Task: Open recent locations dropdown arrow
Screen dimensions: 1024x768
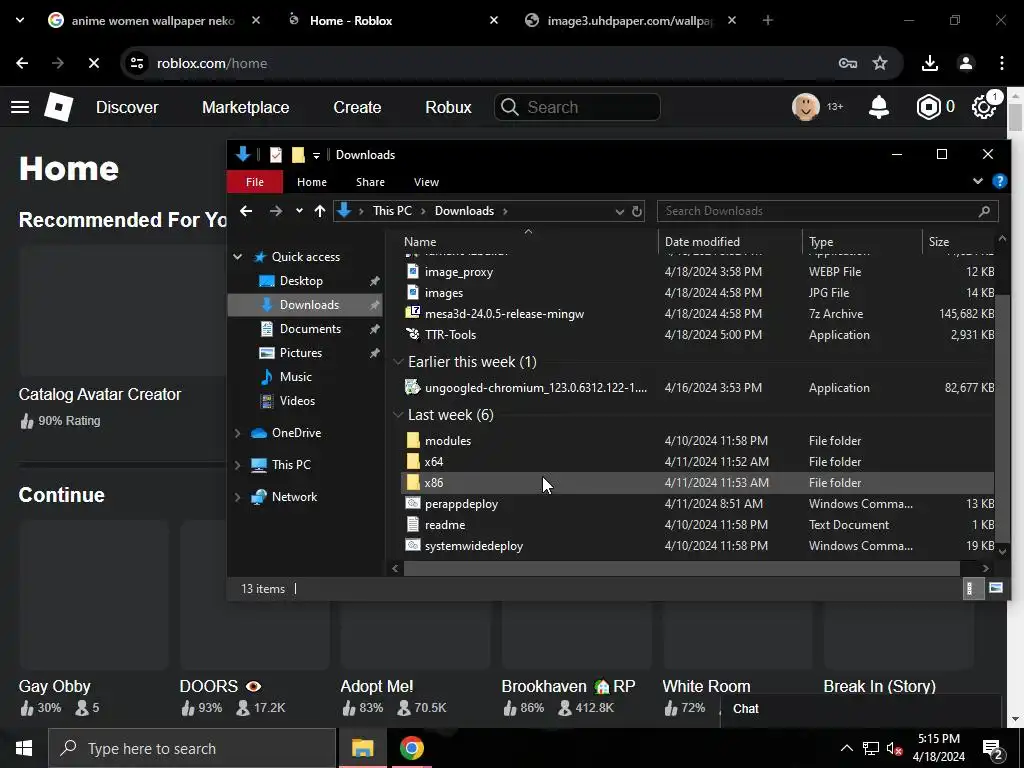Action: coord(299,211)
